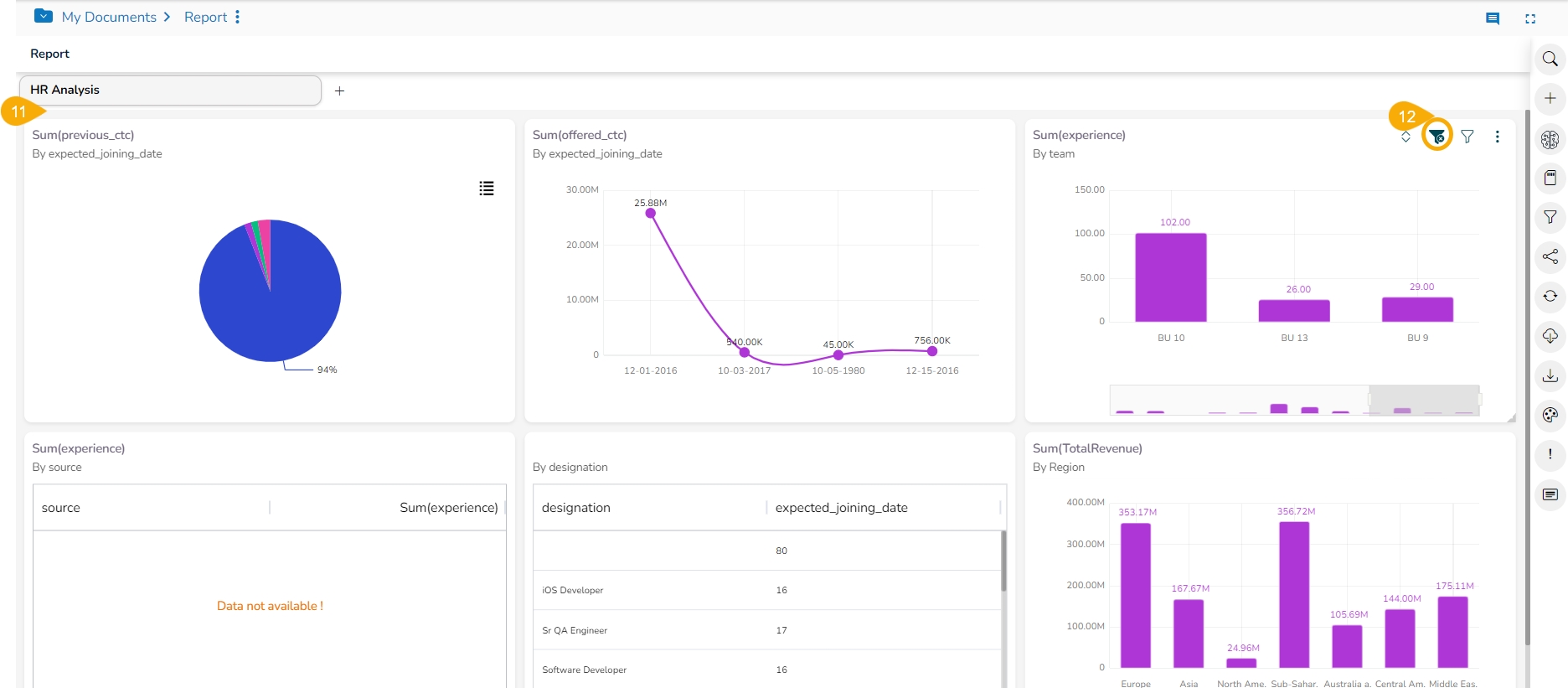The width and height of the screenshot is (1568, 688).
Task: Toggle the pie chart legend list
Action: (x=486, y=189)
